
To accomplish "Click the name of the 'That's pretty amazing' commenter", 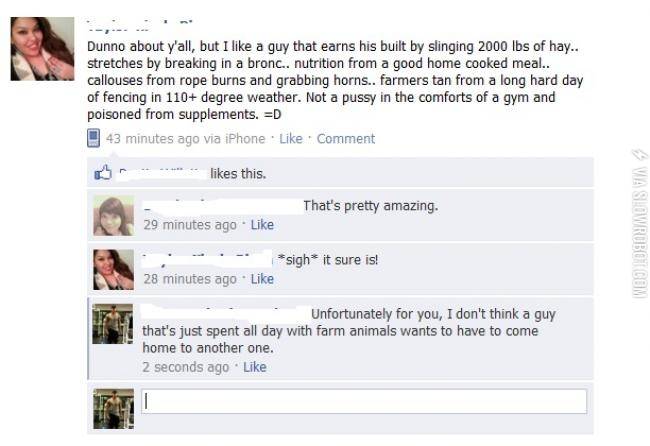I will coord(220,206).
